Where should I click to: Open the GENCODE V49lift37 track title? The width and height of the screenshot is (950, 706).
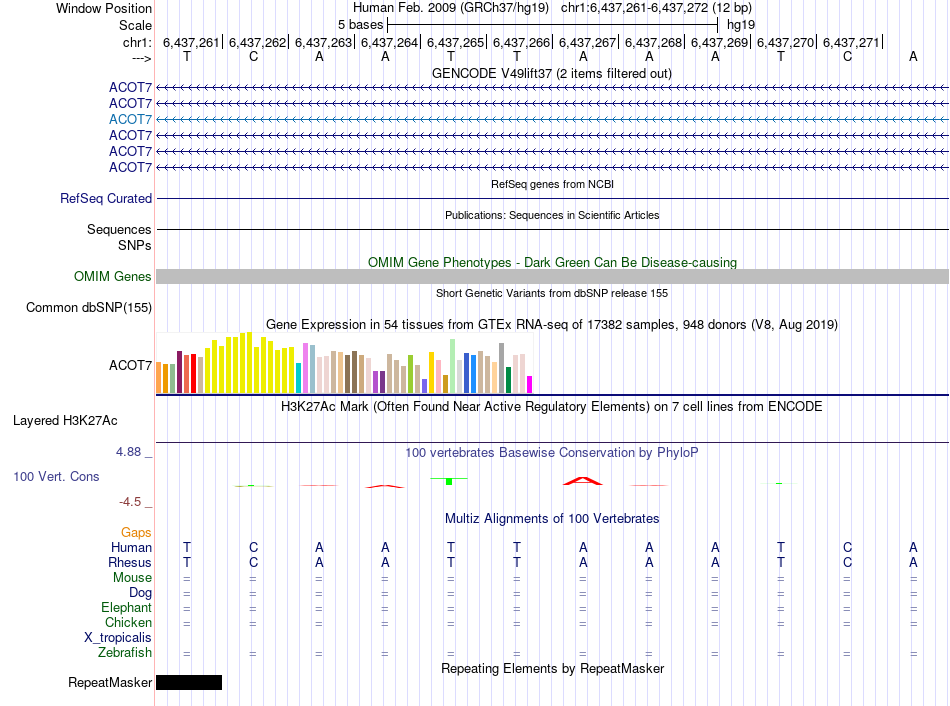tap(552, 73)
